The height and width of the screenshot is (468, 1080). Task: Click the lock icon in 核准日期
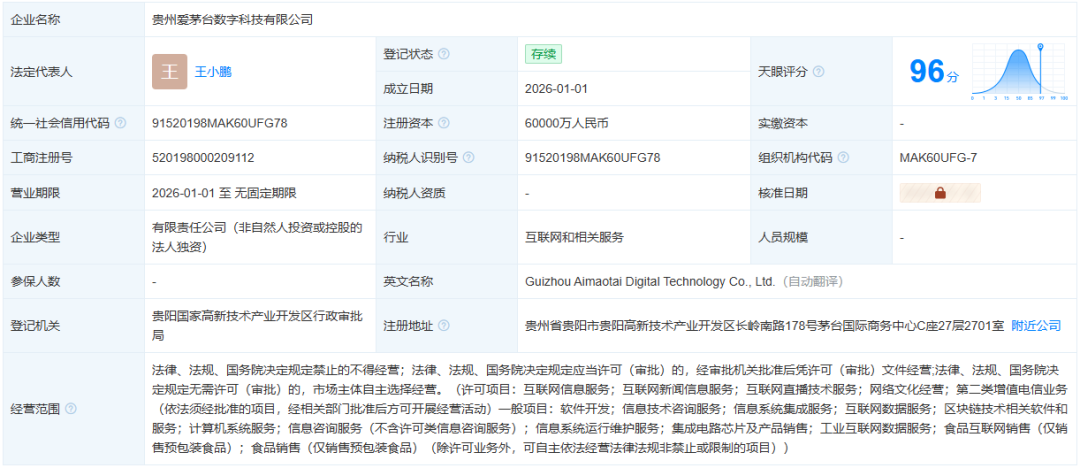click(940, 193)
